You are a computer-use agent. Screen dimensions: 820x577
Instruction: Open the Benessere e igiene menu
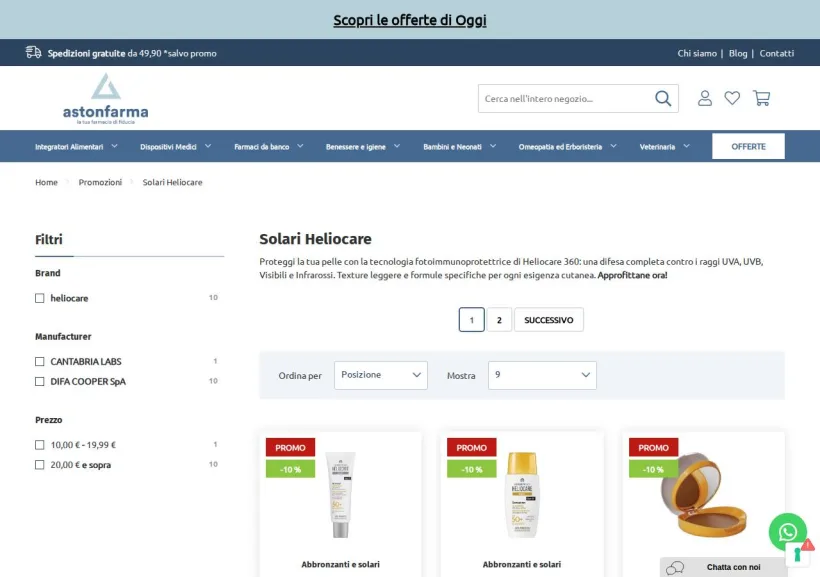tap(356, 147)
